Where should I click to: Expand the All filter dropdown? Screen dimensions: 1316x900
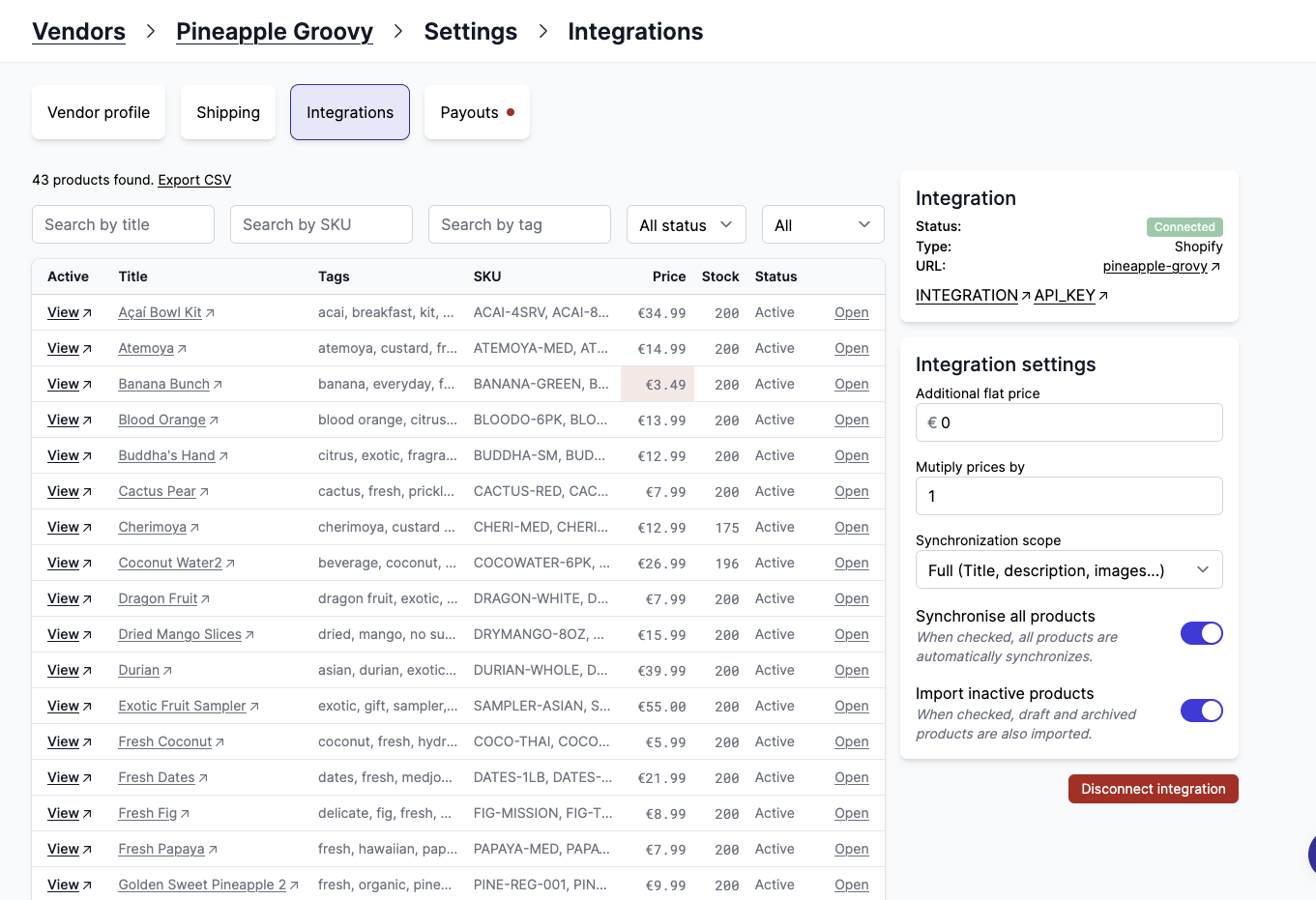822,224
